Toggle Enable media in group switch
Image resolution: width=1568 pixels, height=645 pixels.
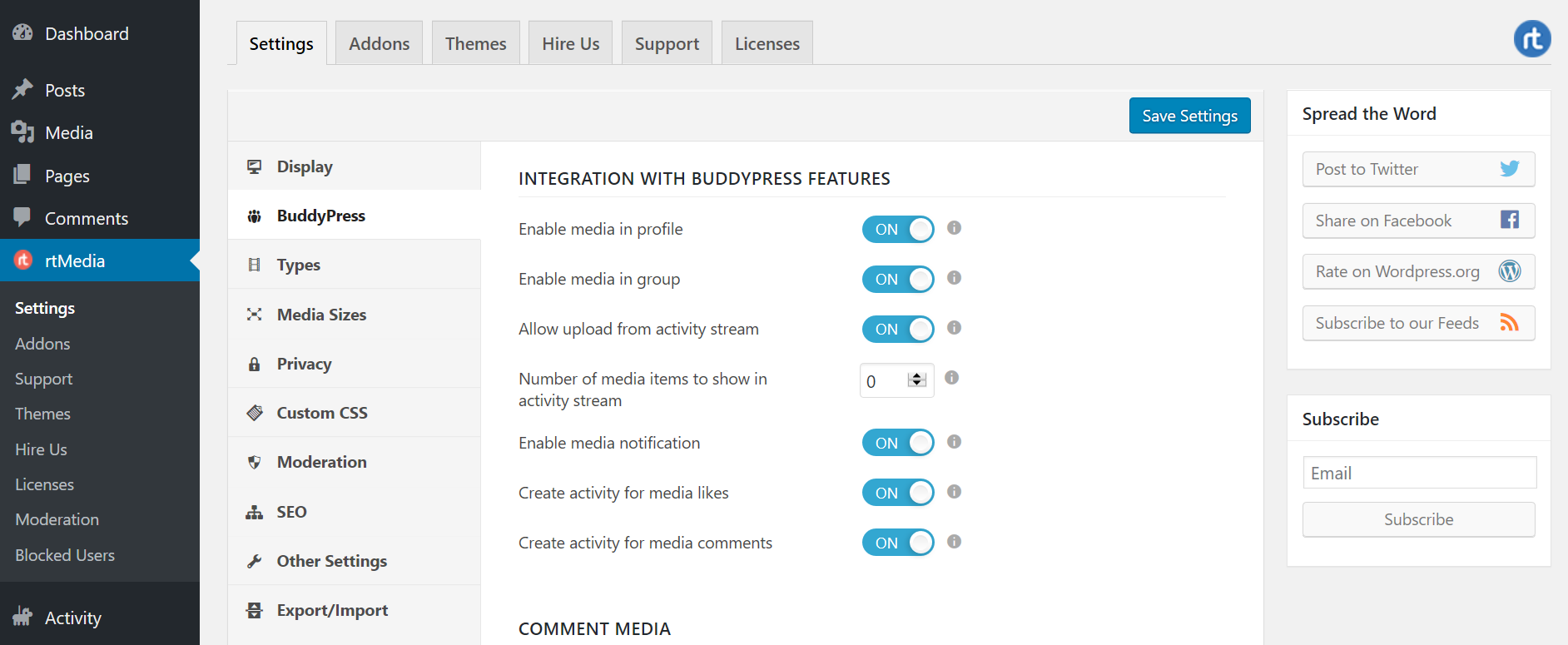898,279
